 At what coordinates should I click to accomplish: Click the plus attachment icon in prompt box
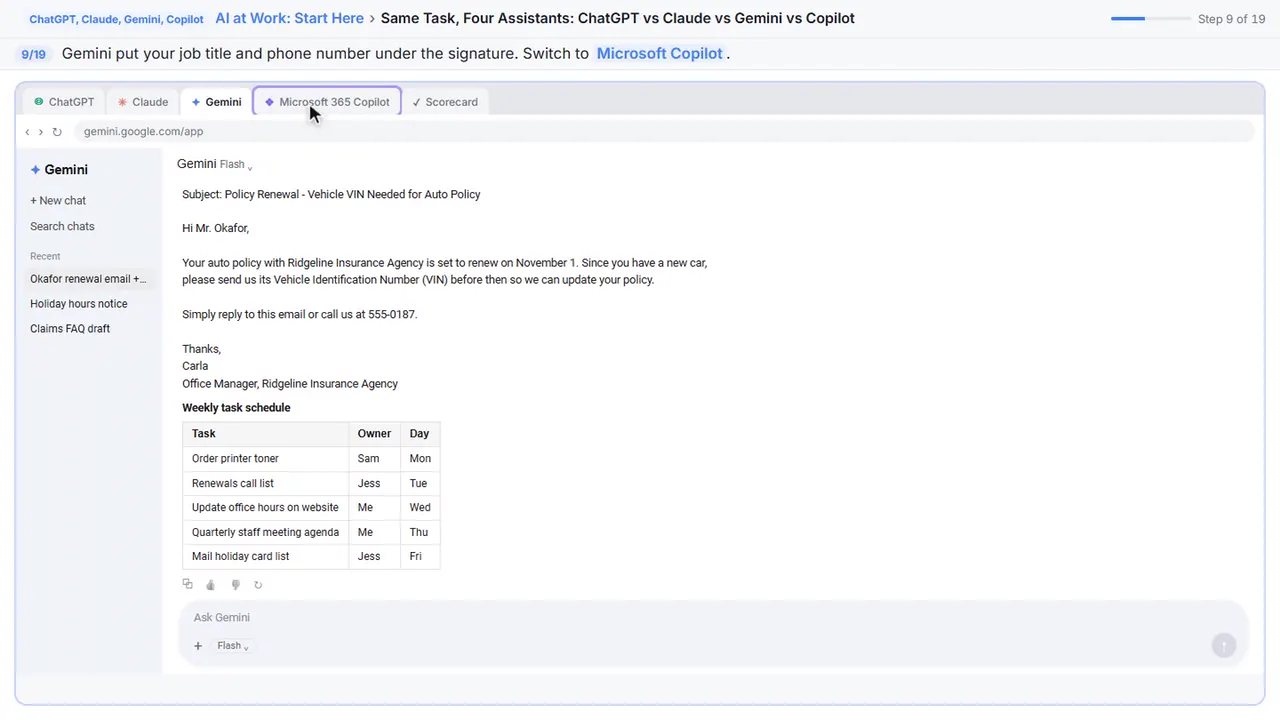pos(198,646)
